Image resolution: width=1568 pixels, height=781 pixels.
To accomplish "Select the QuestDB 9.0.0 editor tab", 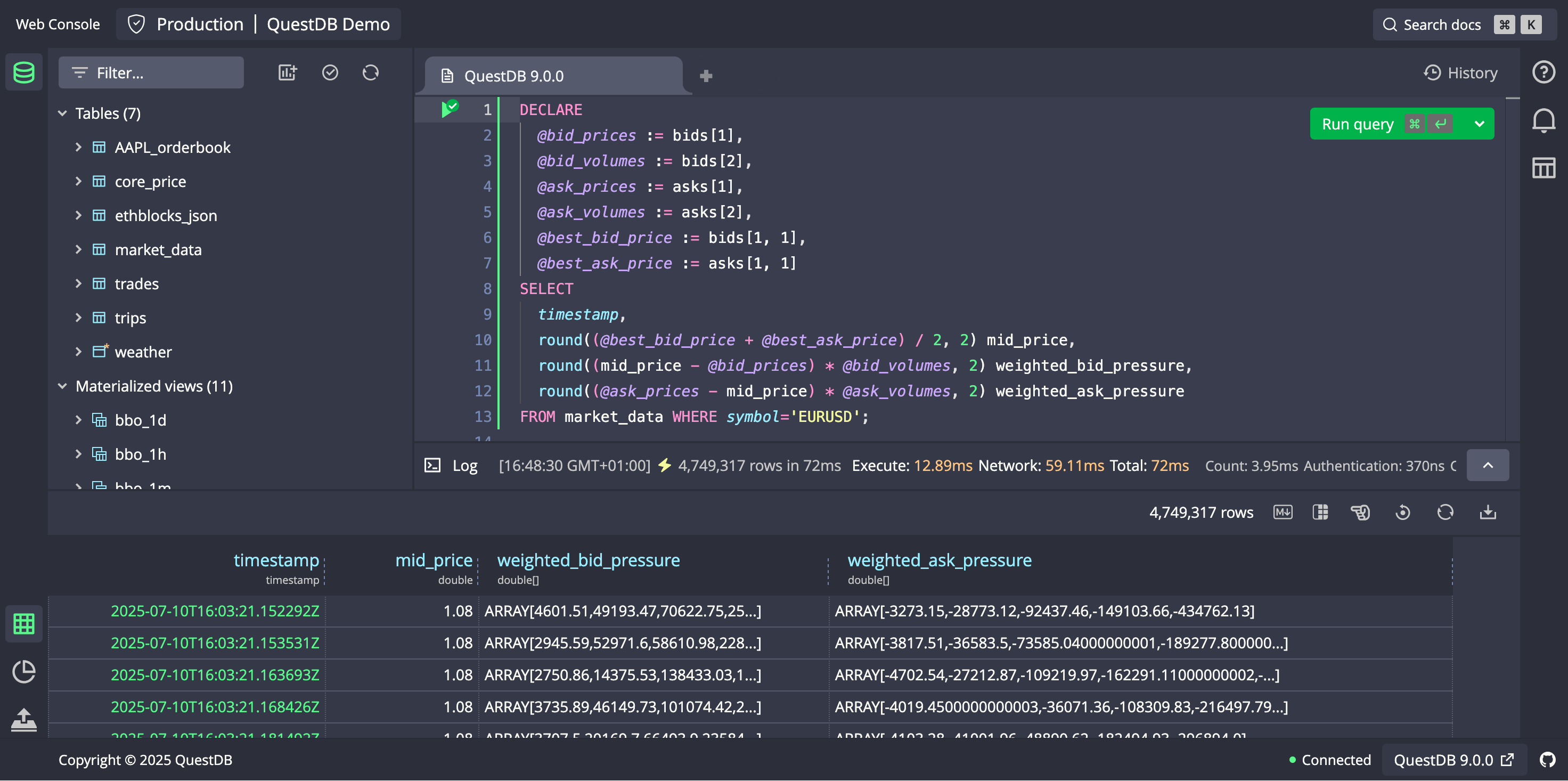I will [x=554, y=76].
